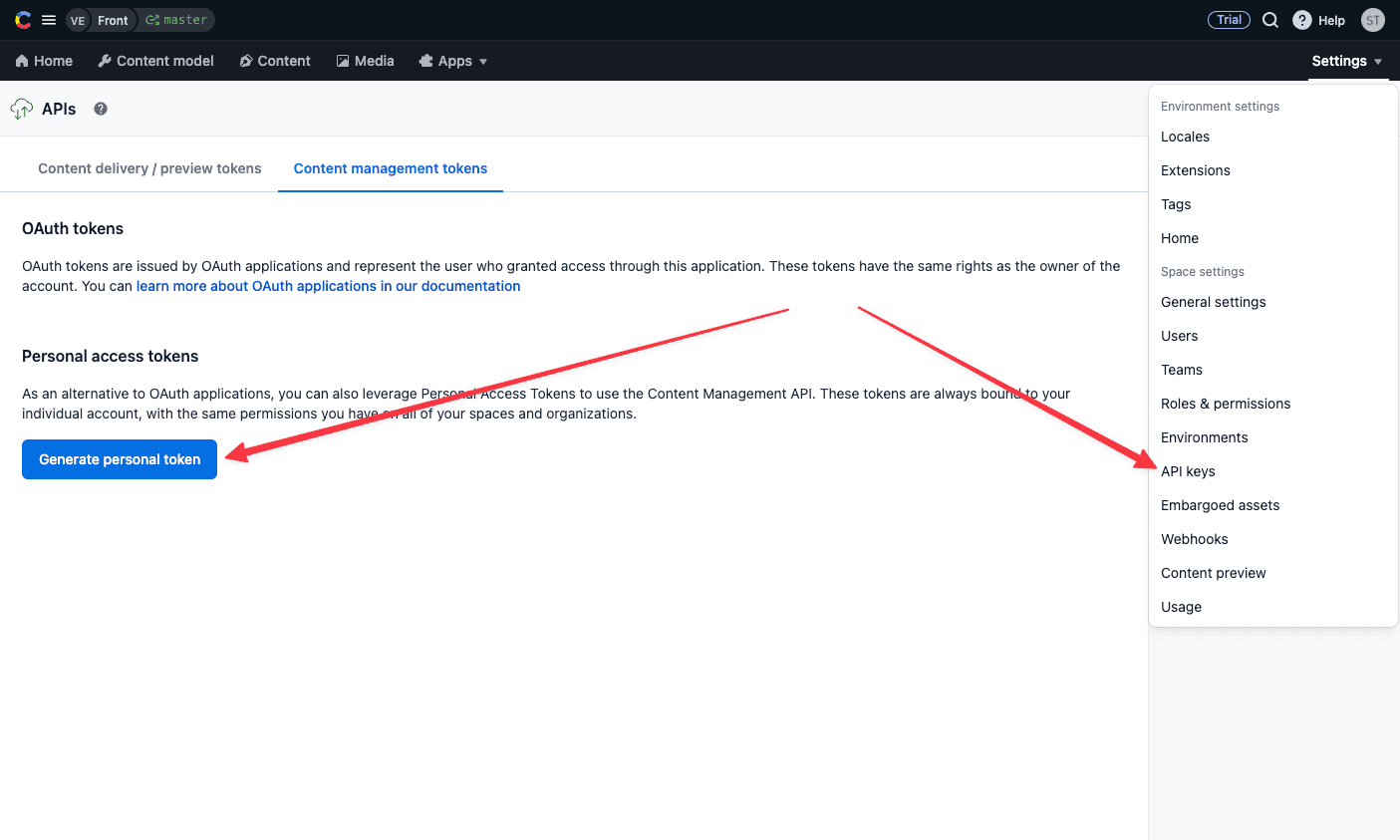Viewport: 1400px width, 840px height.
Task: Open the hamburger navigation menu
Action: coord(49,20)
